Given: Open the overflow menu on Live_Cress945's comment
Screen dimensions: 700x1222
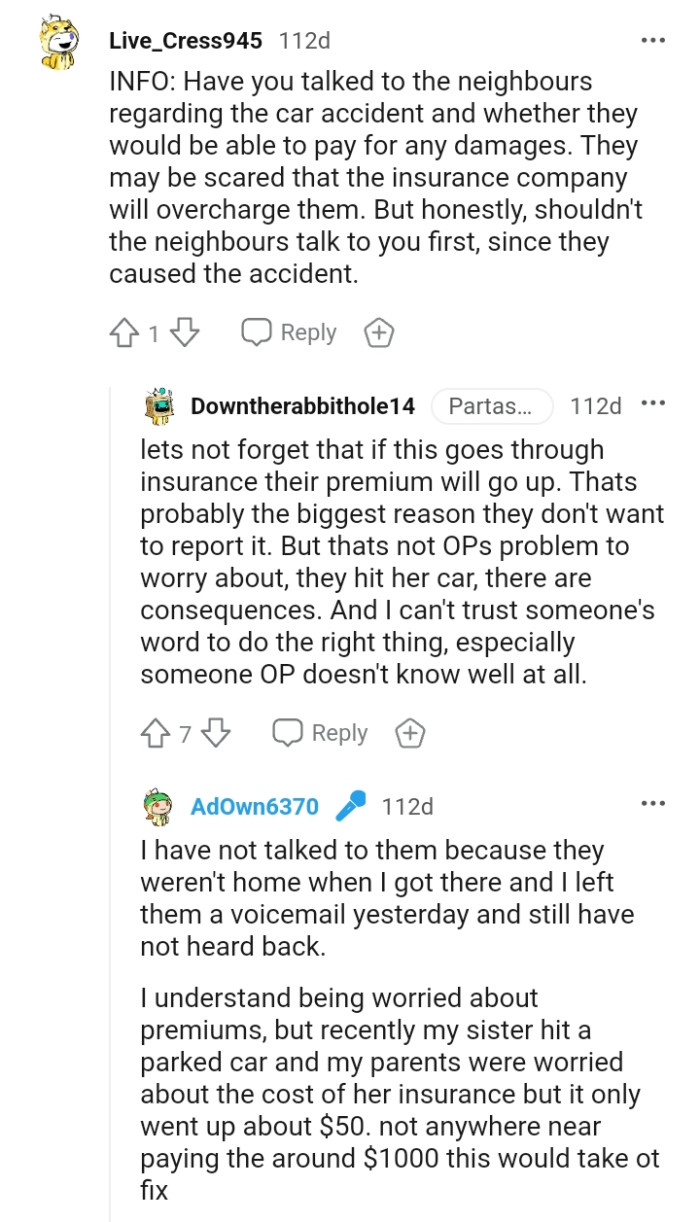Looking at the screenshot, I should point(653,38).
